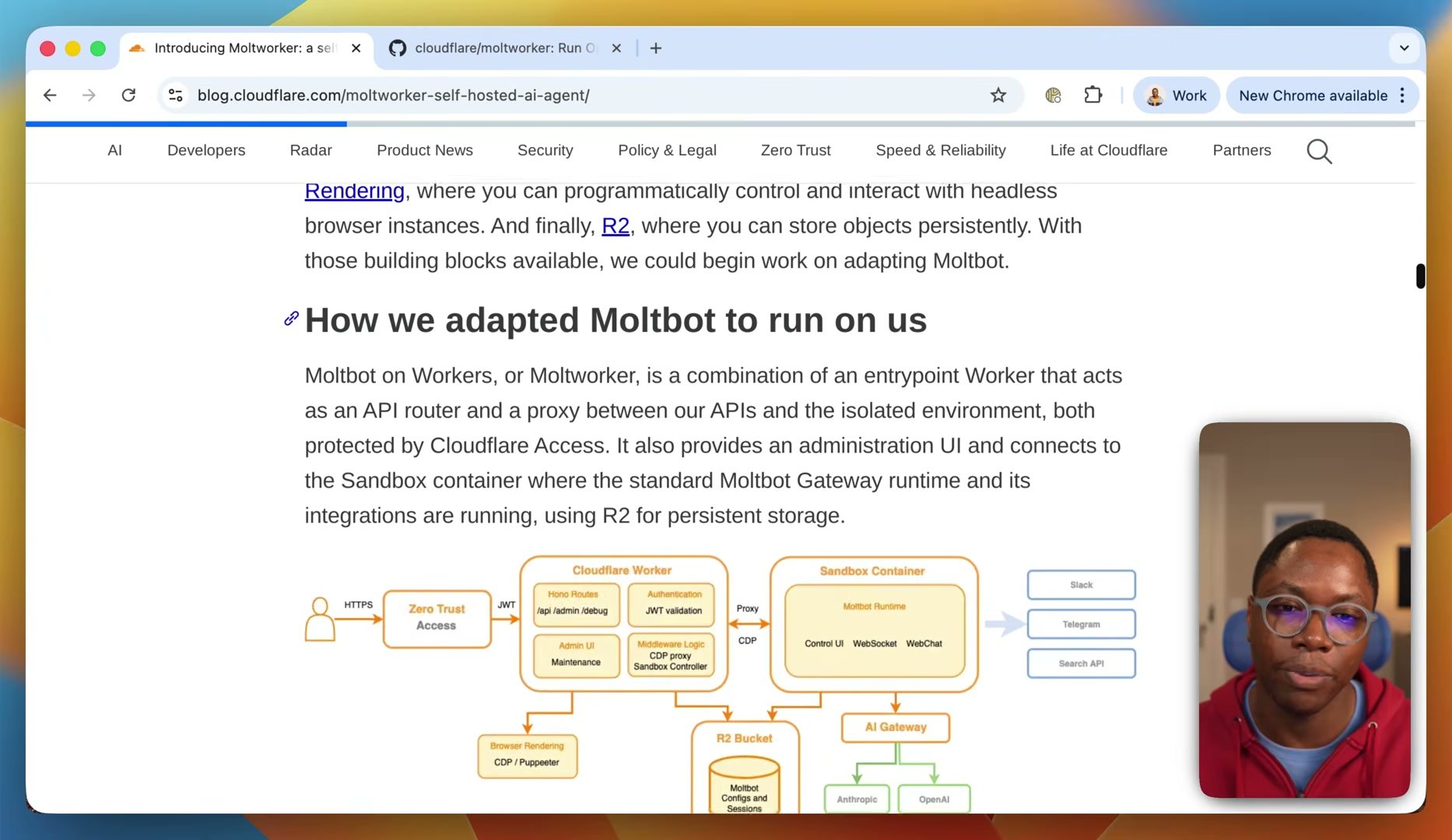This screenshot has width=1452, height=840.
Task: Open the Partners category
Action: coord(1241,150)
